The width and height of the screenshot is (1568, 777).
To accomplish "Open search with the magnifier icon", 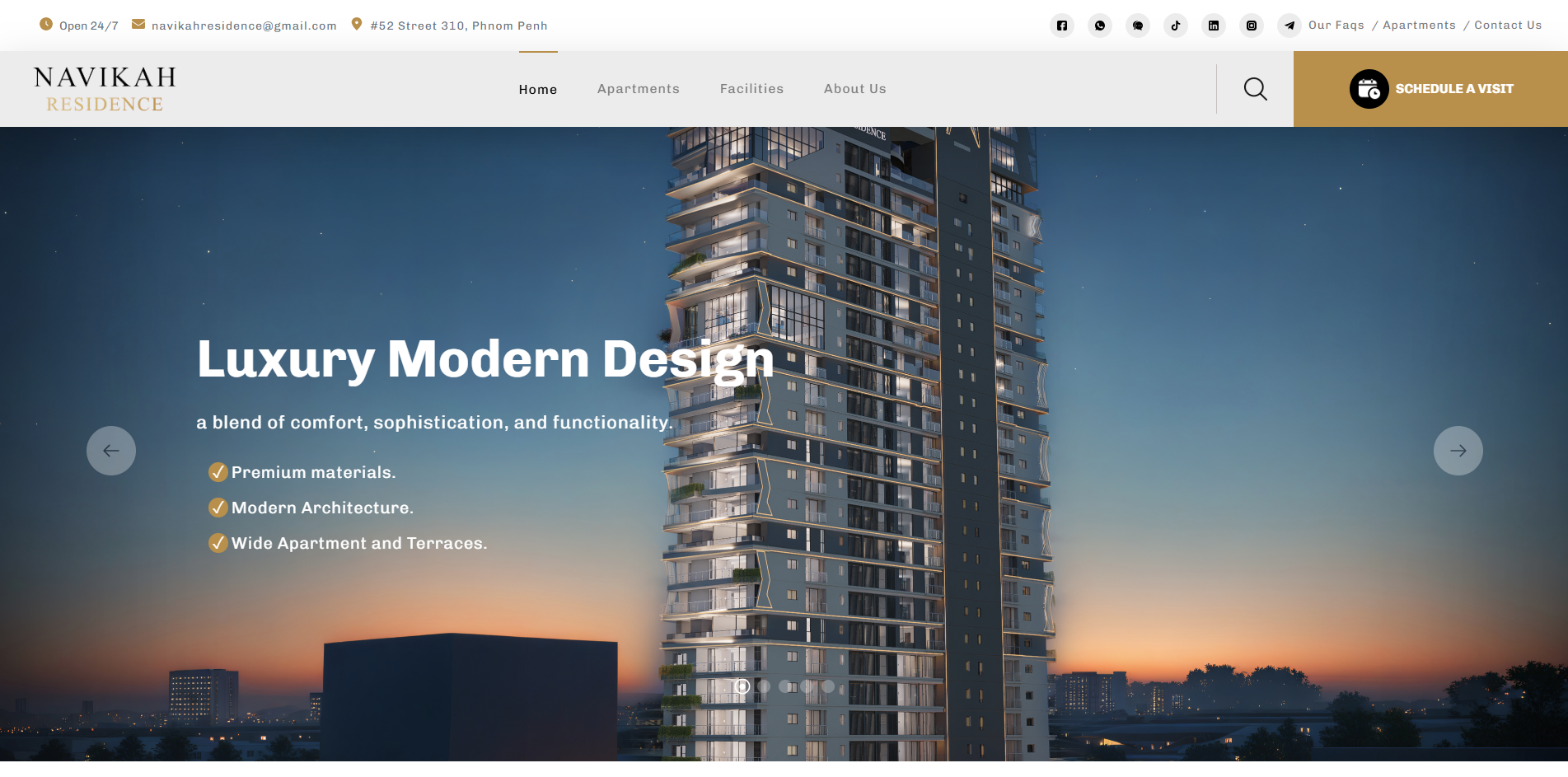I will point(1255,89).
